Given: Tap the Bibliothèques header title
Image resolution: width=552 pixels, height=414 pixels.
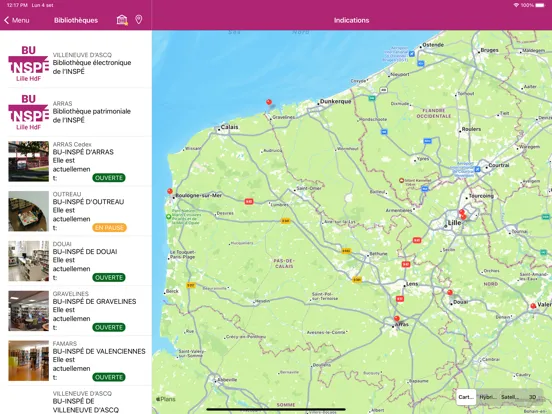Looking at the screenshot, I should coord(76,20).
